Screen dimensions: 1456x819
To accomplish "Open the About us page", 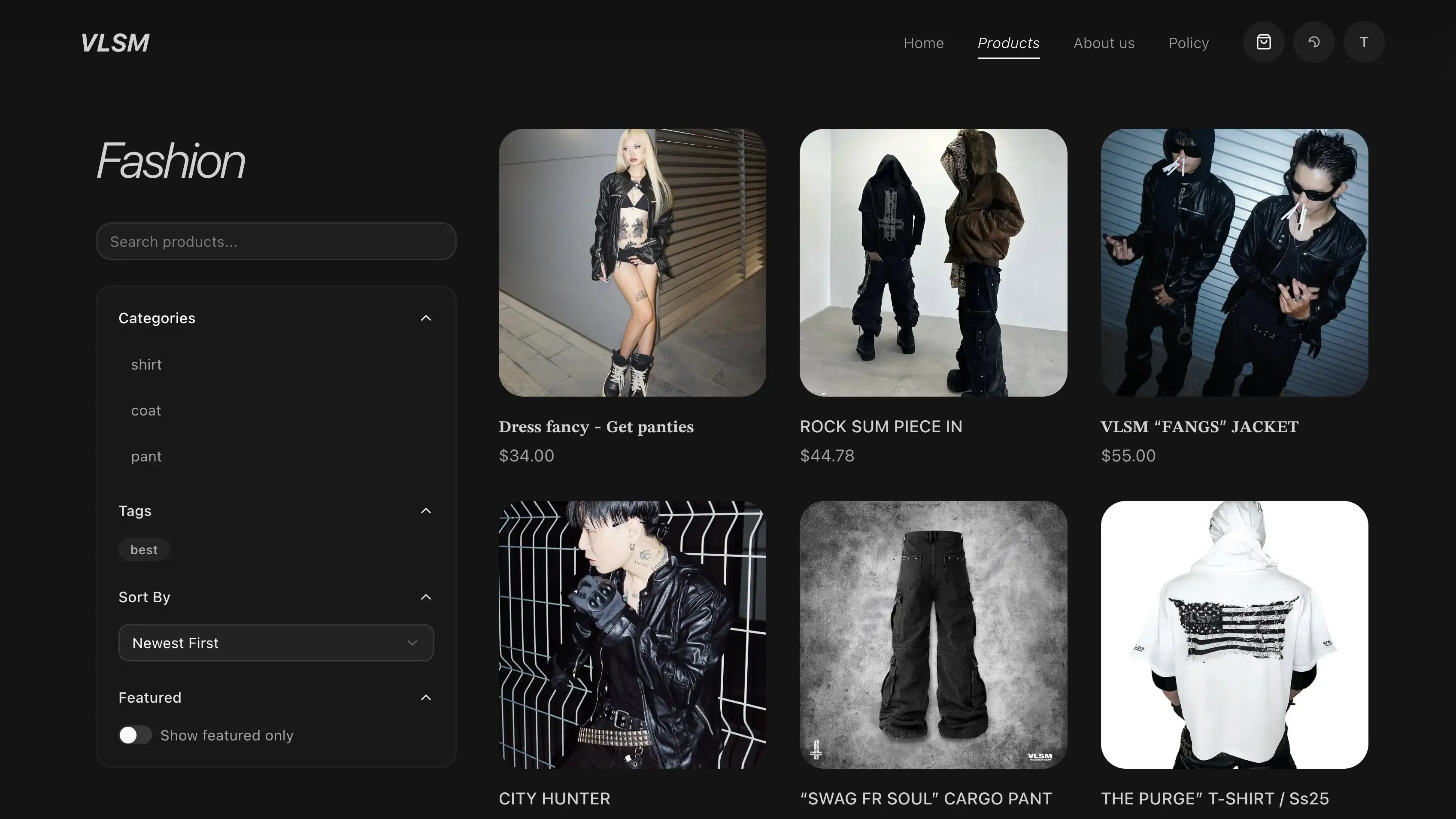I will point(1103,43).
